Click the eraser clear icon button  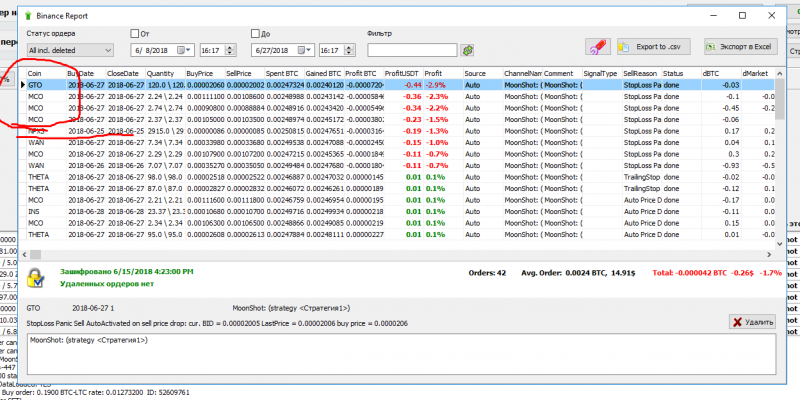coord(596,47)
